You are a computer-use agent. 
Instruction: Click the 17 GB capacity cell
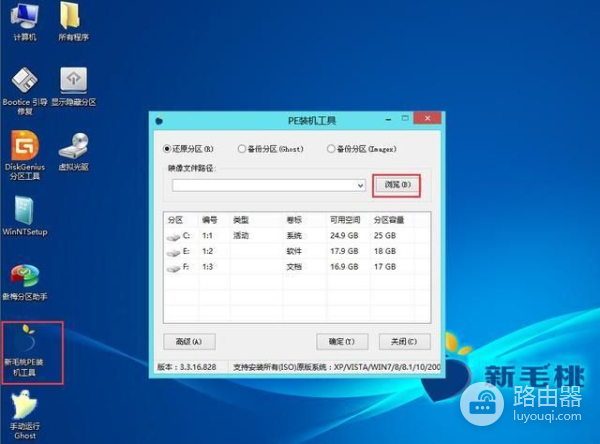(x=385, y=267)
